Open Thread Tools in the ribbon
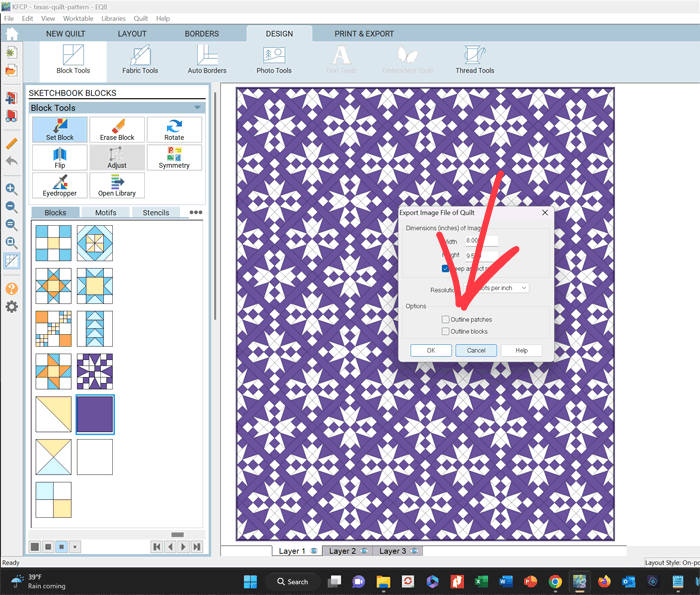Screen dimensions: 700x595 pos(474,60)
